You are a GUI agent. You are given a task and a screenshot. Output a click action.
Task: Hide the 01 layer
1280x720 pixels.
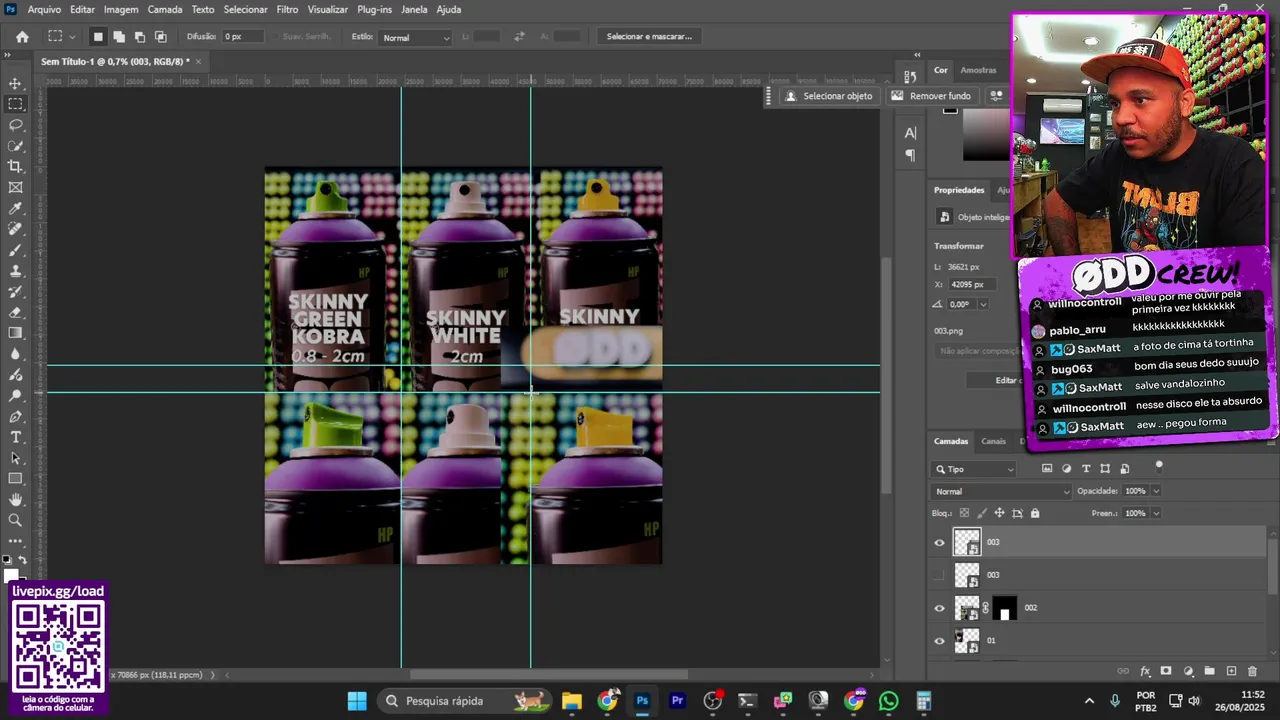[x=939, y=641]
